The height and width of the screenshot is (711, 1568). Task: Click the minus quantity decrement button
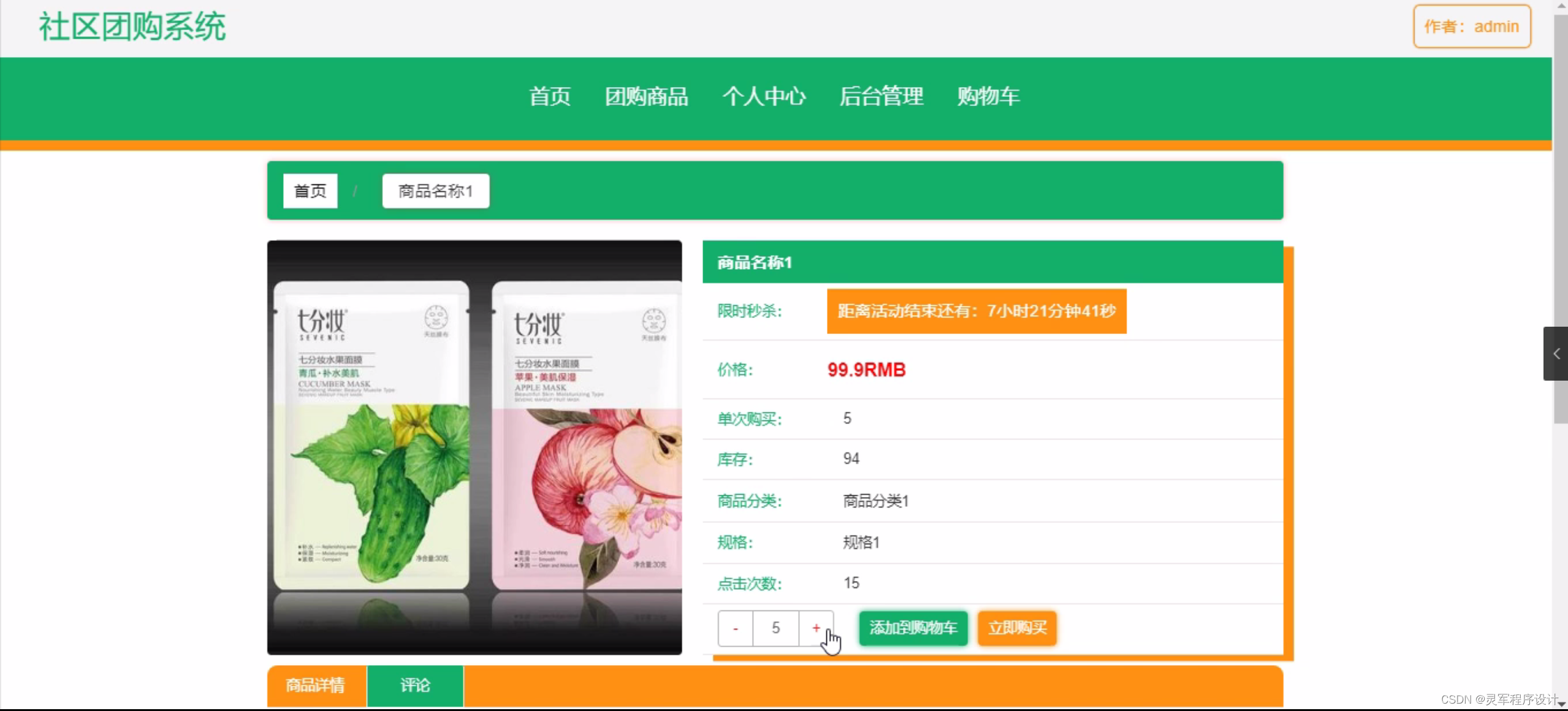[x=735, y=628]
